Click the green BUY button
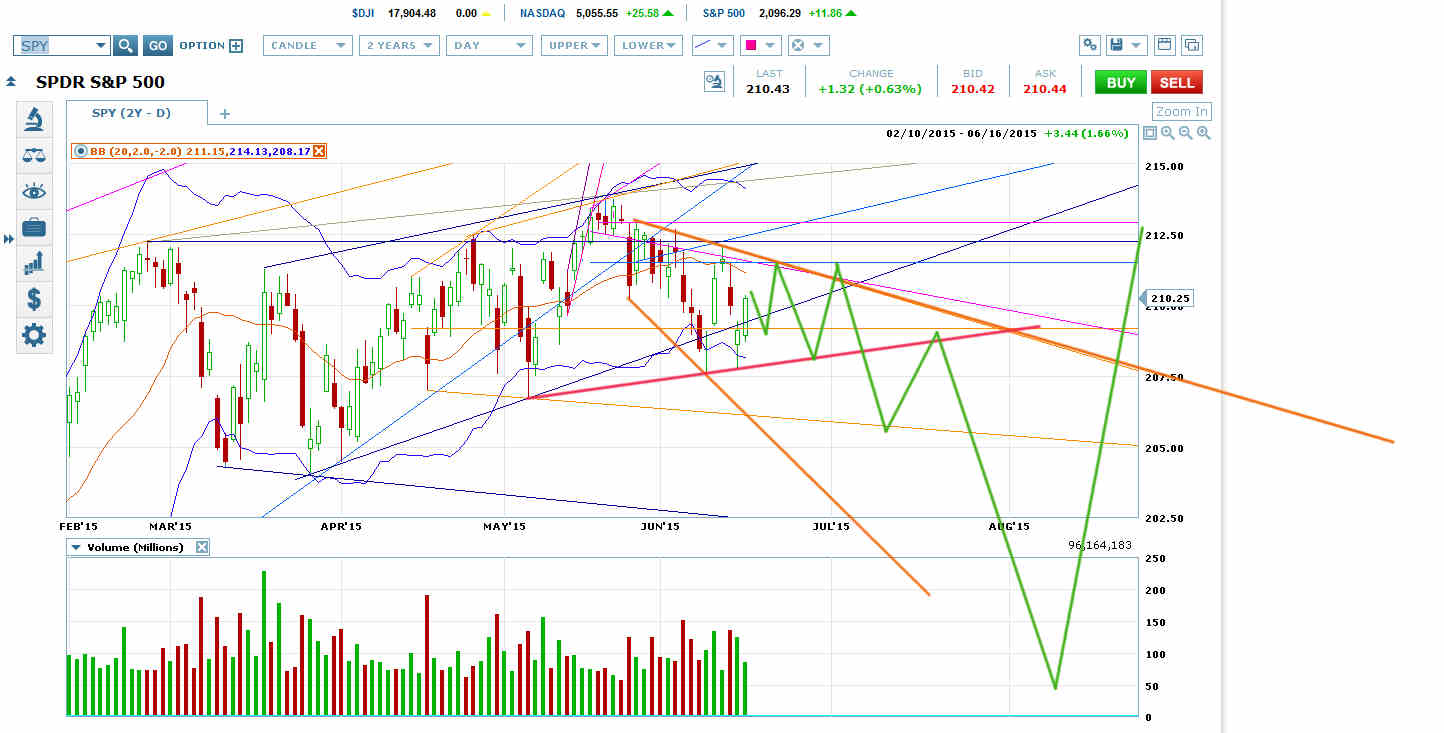 click(1120, 82)
